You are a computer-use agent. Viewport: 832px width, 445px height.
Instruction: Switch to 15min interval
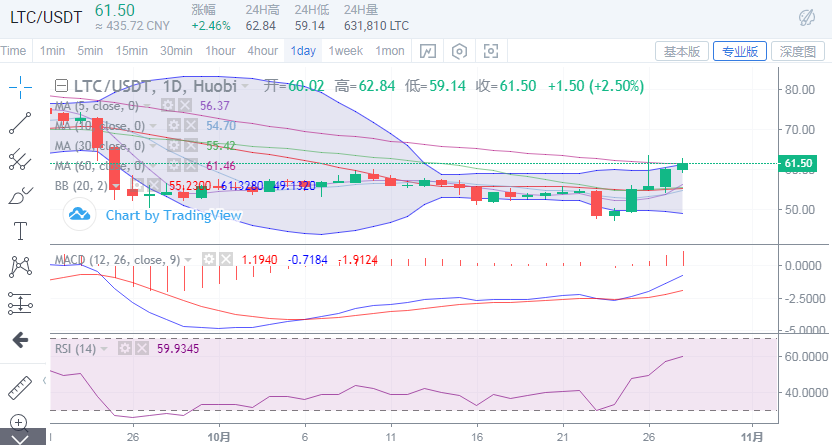pos(132,51)
